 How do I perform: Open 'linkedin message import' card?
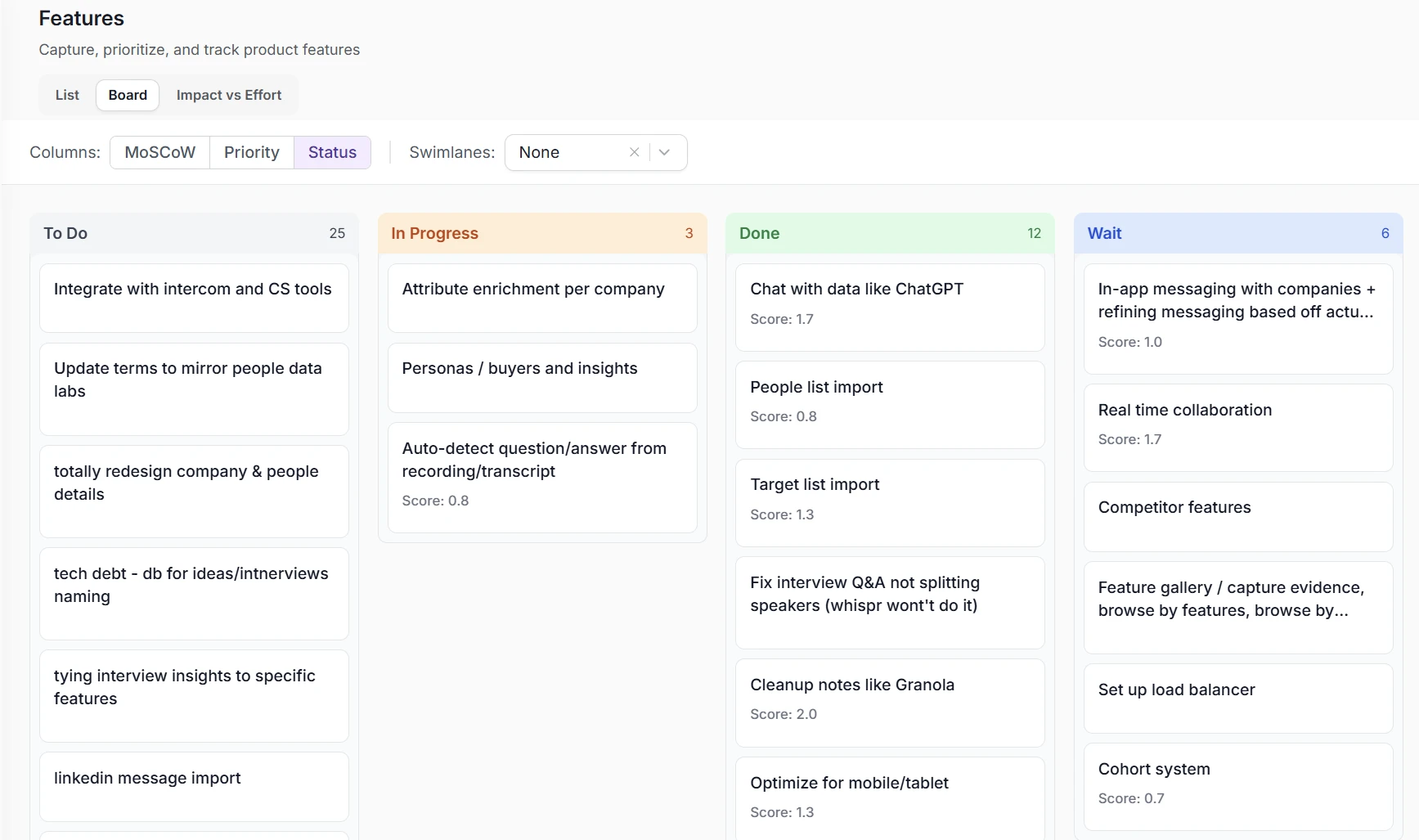click(x=194, y=787)
